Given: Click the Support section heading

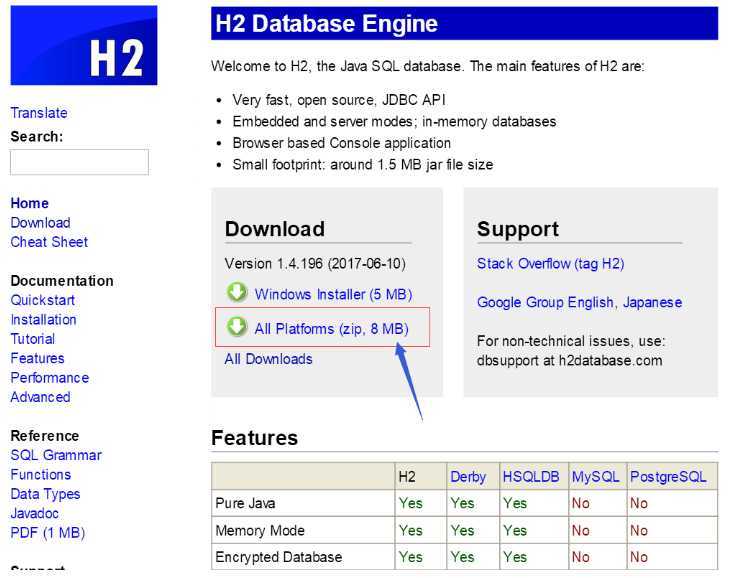Looking at the screenshot, I should [x=518, y=229].
